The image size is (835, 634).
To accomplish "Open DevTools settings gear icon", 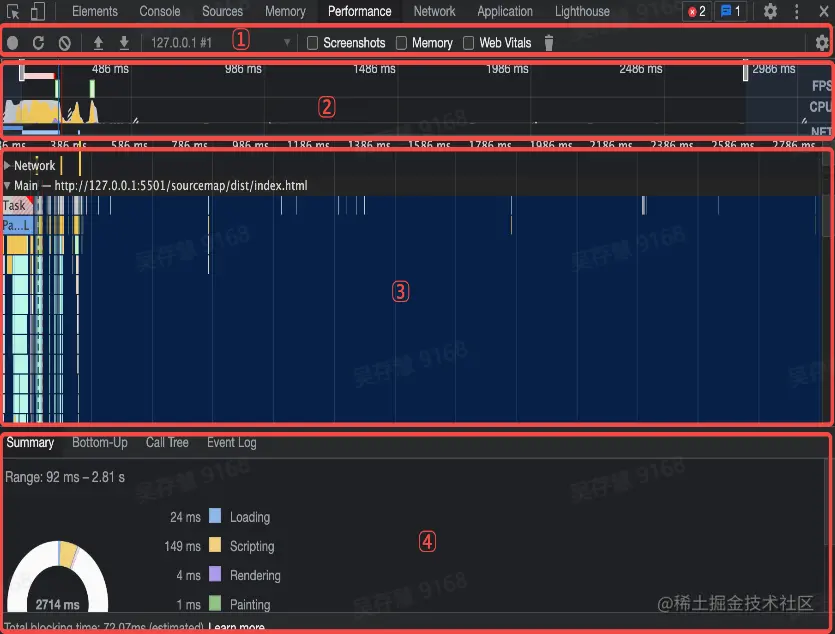I will click(770, 11).
